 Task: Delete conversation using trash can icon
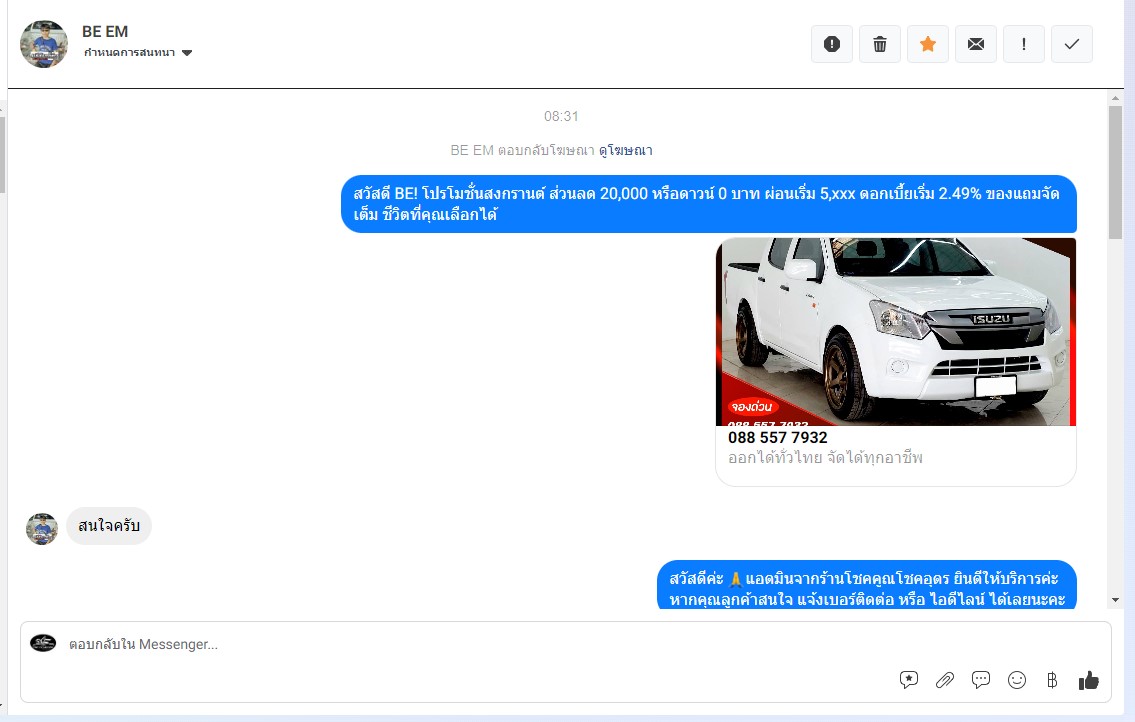tap(880, 44)
